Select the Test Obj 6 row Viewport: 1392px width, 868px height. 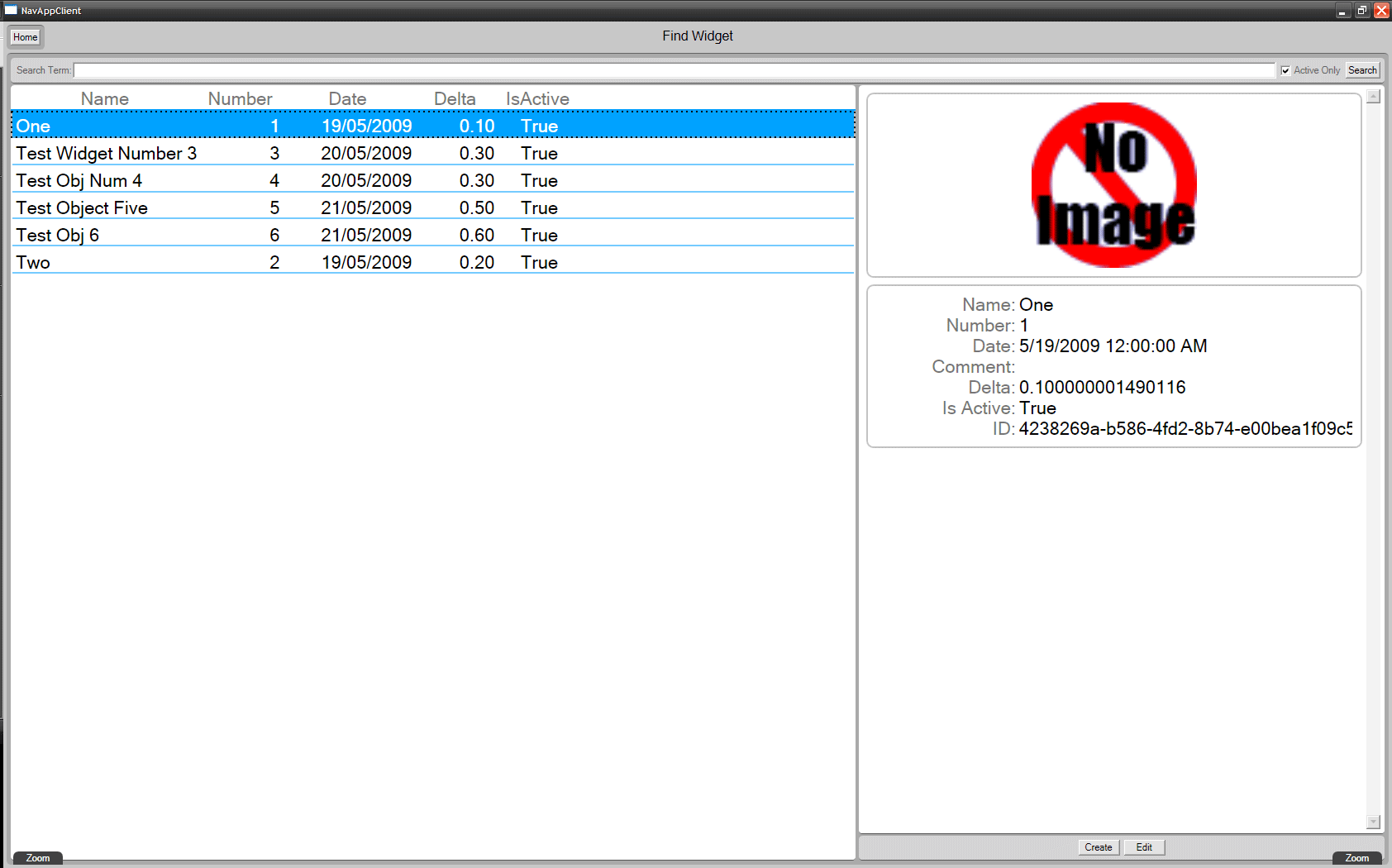[x=58, y=236]
